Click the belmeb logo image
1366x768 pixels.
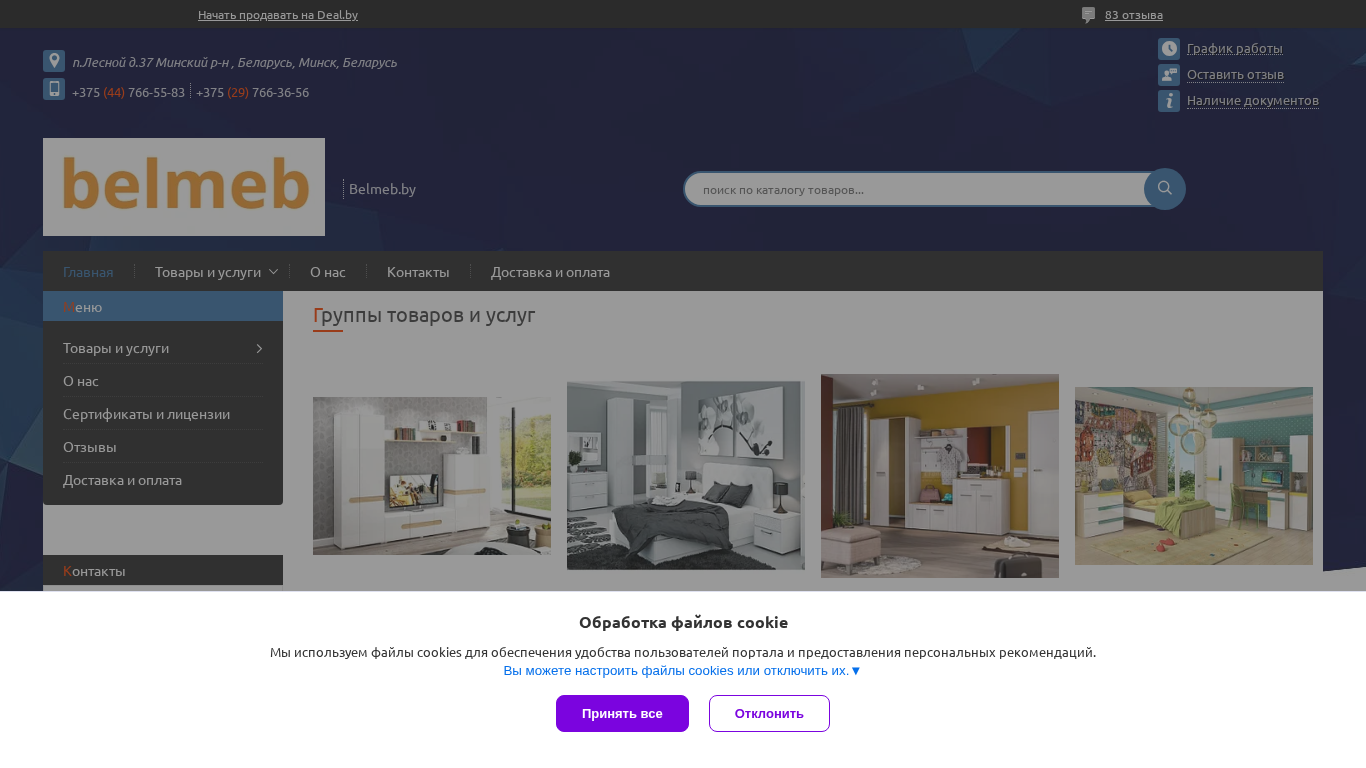coord(184,187)
